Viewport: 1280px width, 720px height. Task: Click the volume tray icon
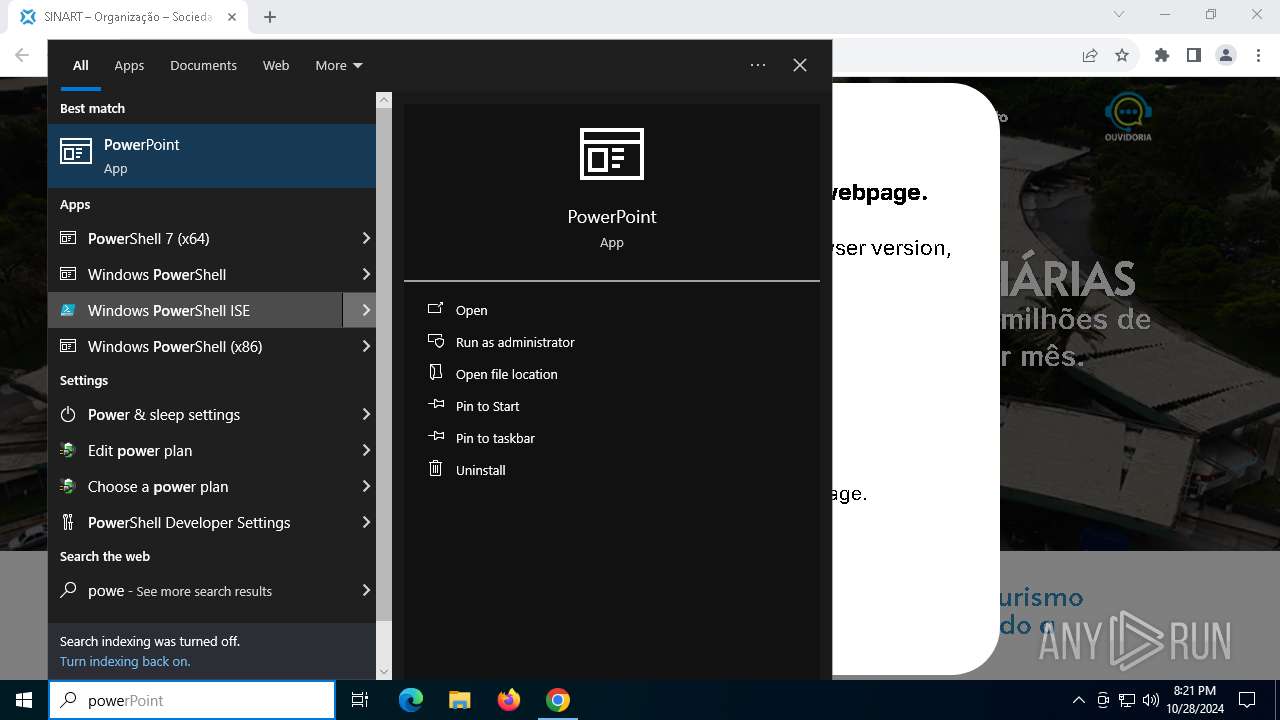tap(1151, 700)
